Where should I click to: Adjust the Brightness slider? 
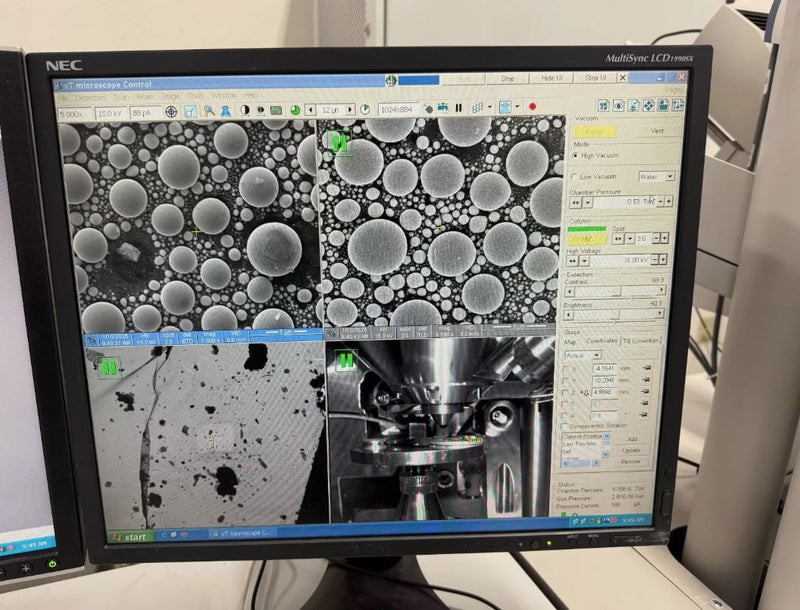point(615,314)
